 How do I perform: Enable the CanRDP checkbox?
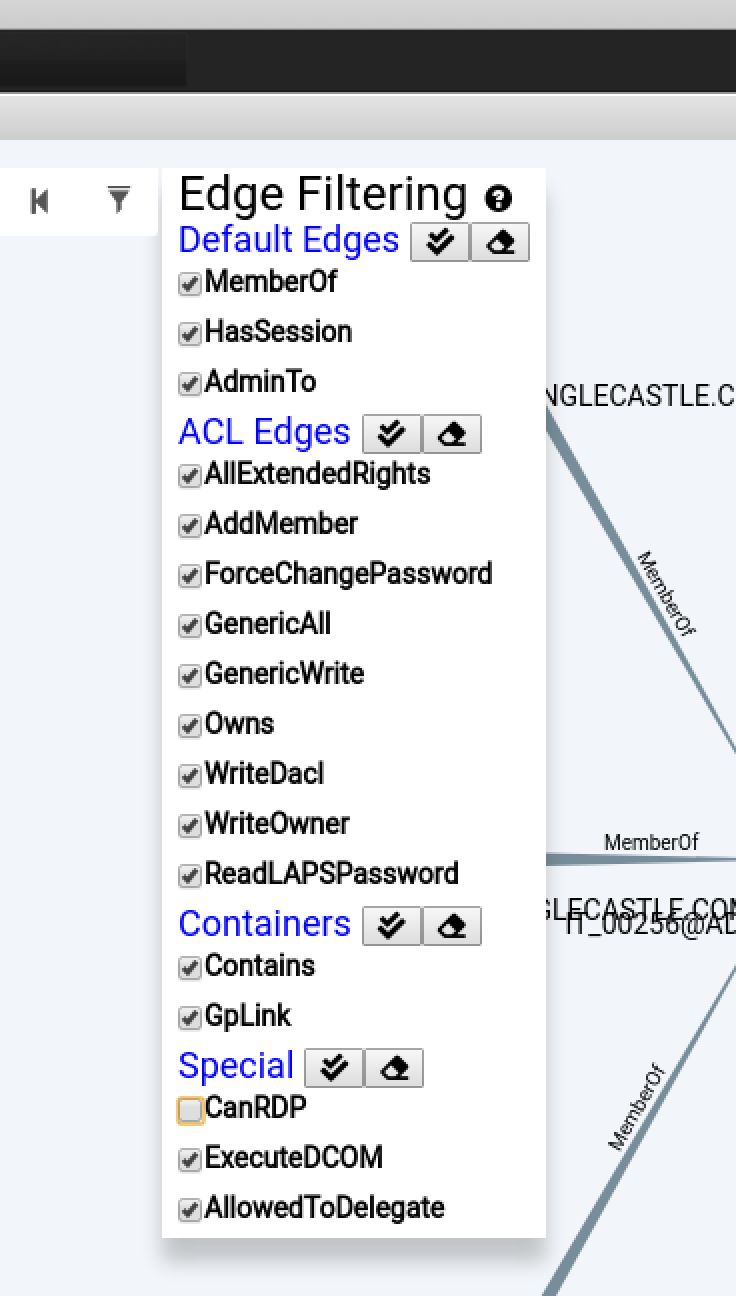(x=190, y=1110)
